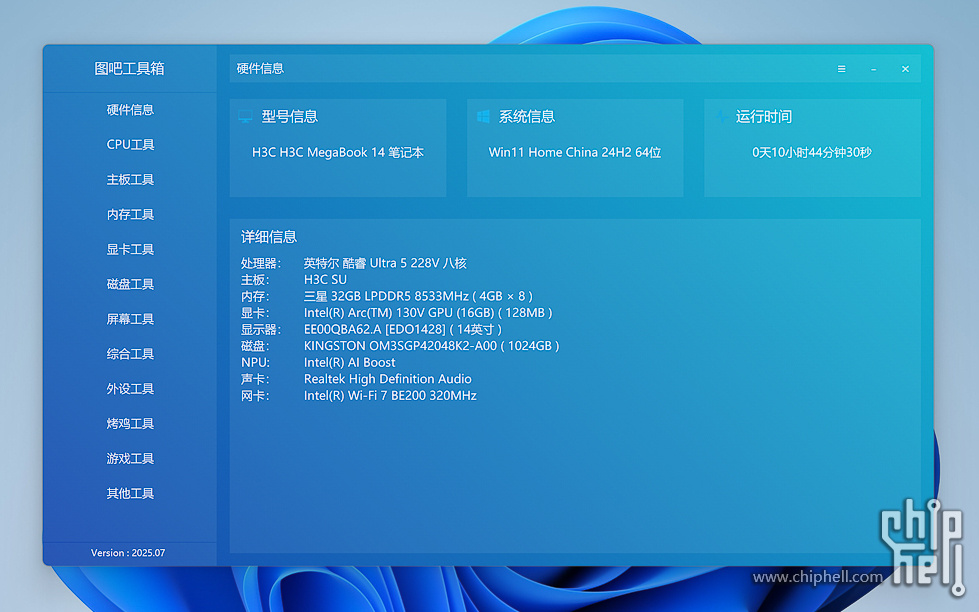Open the 硬件信息 sidebar item

tap(130, 110)
